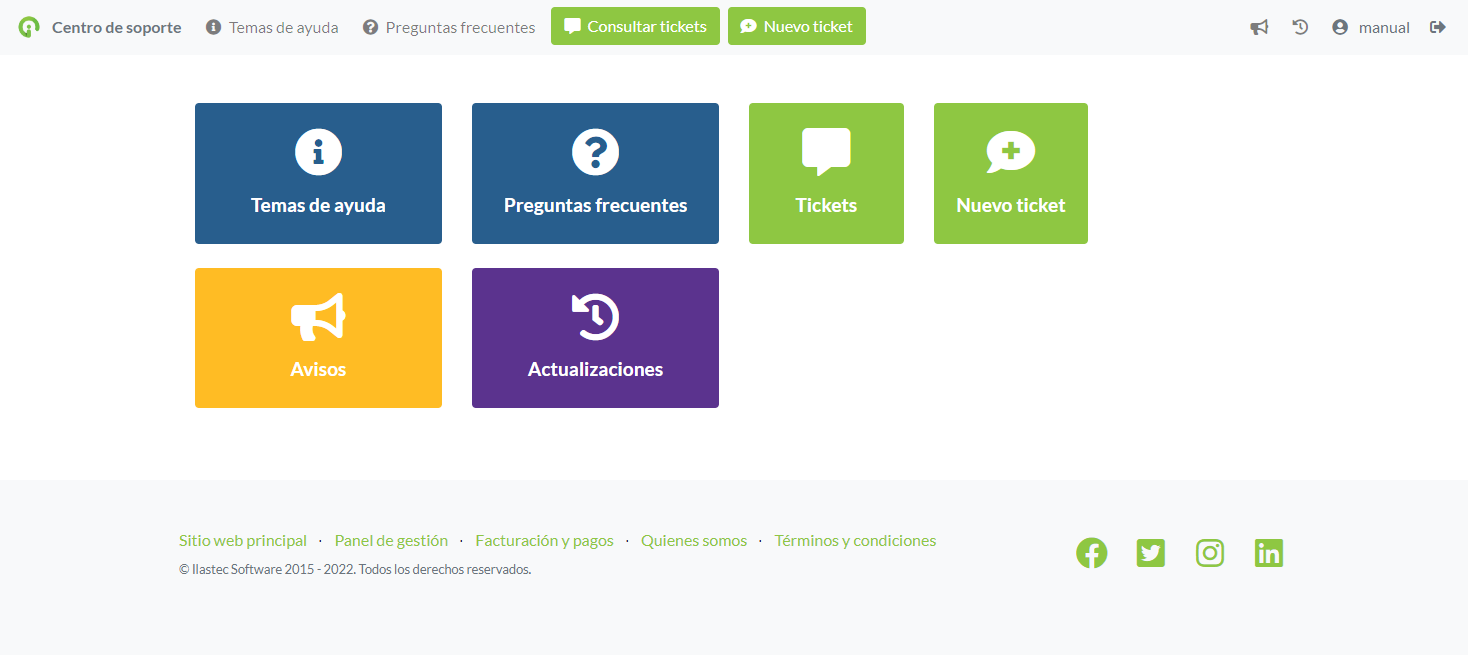
Task: Follow the Sitio web principal link
Action: point(243,541)
